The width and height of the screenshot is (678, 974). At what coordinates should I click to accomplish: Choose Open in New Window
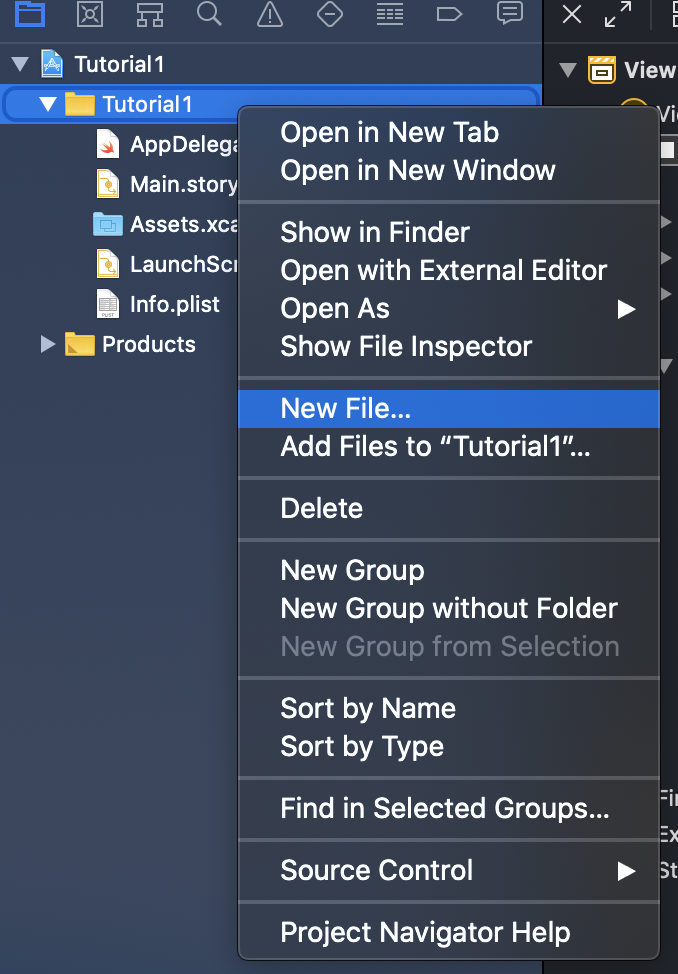(448, 170)
